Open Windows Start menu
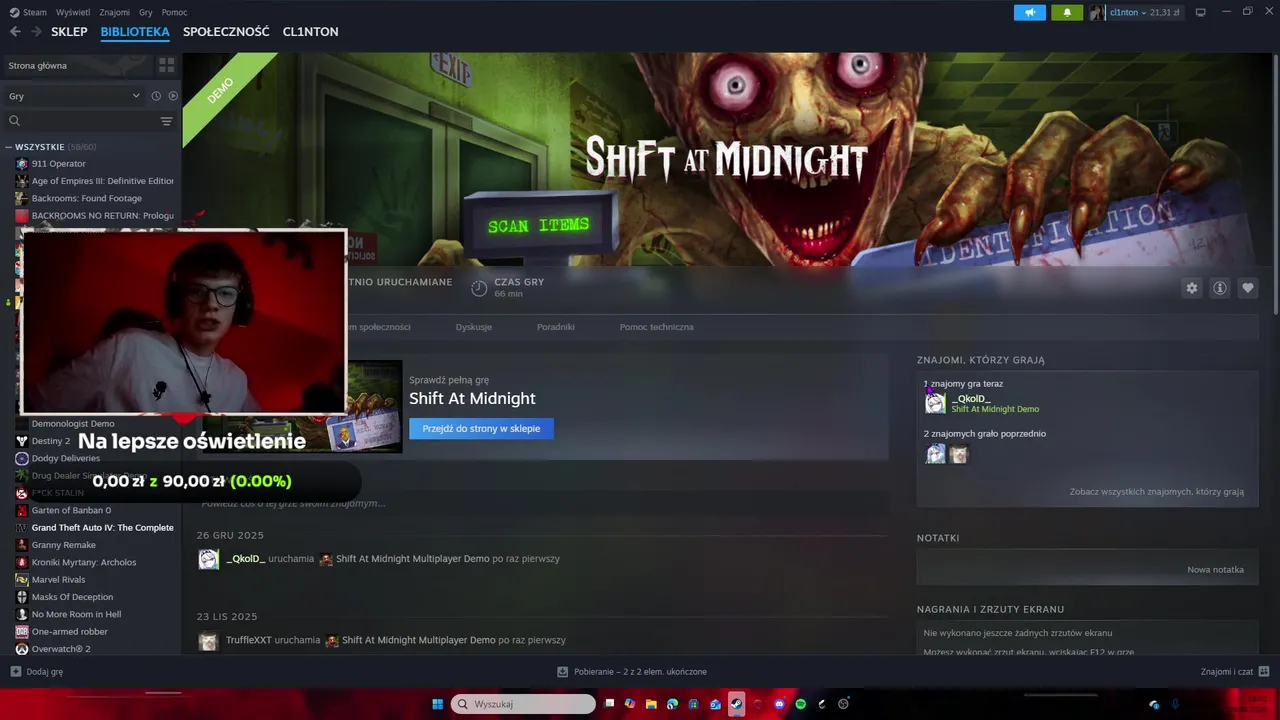 (437, 704)
